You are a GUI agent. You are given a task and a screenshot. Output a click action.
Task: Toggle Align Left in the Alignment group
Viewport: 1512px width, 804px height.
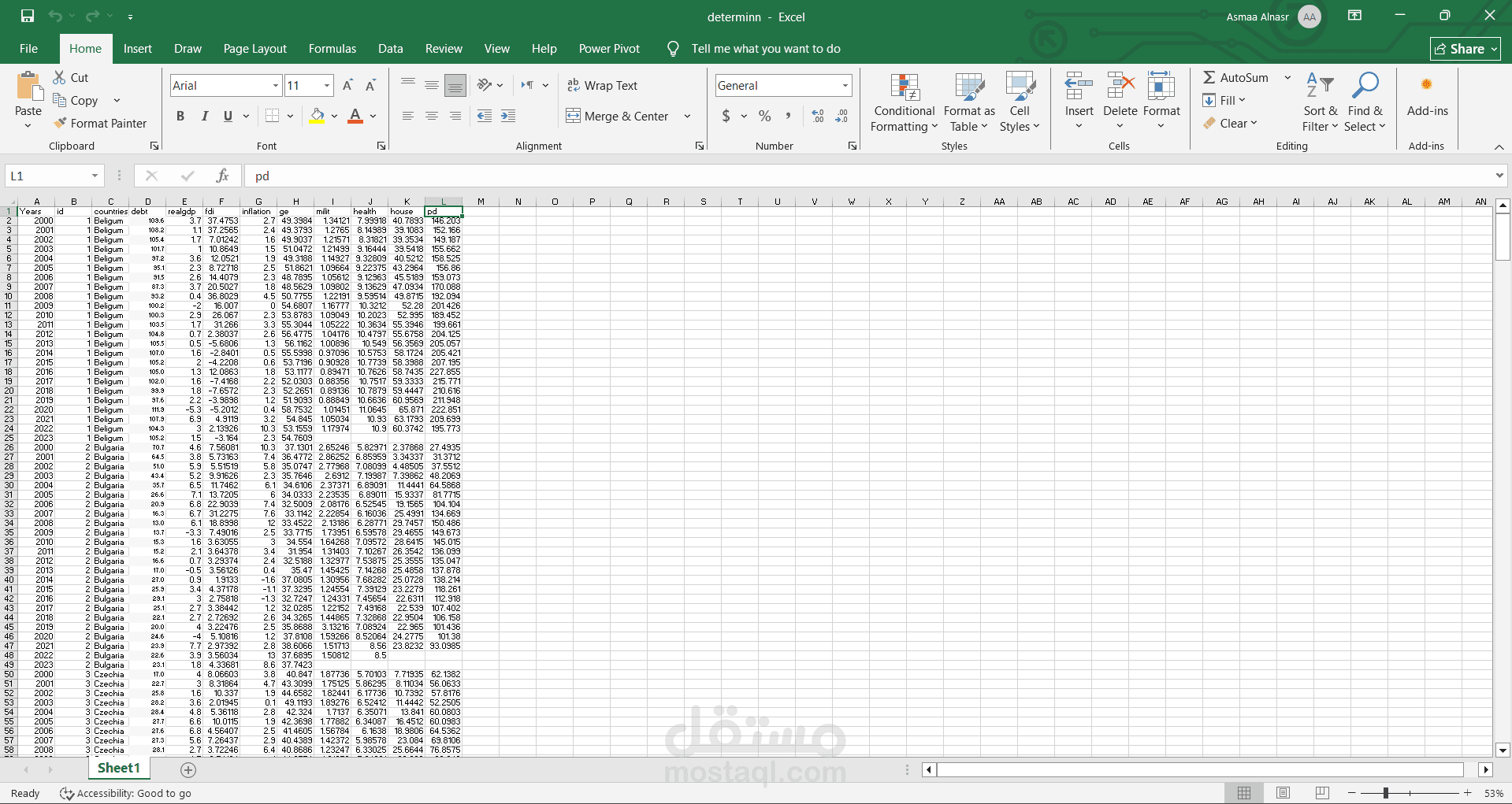(408, 116)
